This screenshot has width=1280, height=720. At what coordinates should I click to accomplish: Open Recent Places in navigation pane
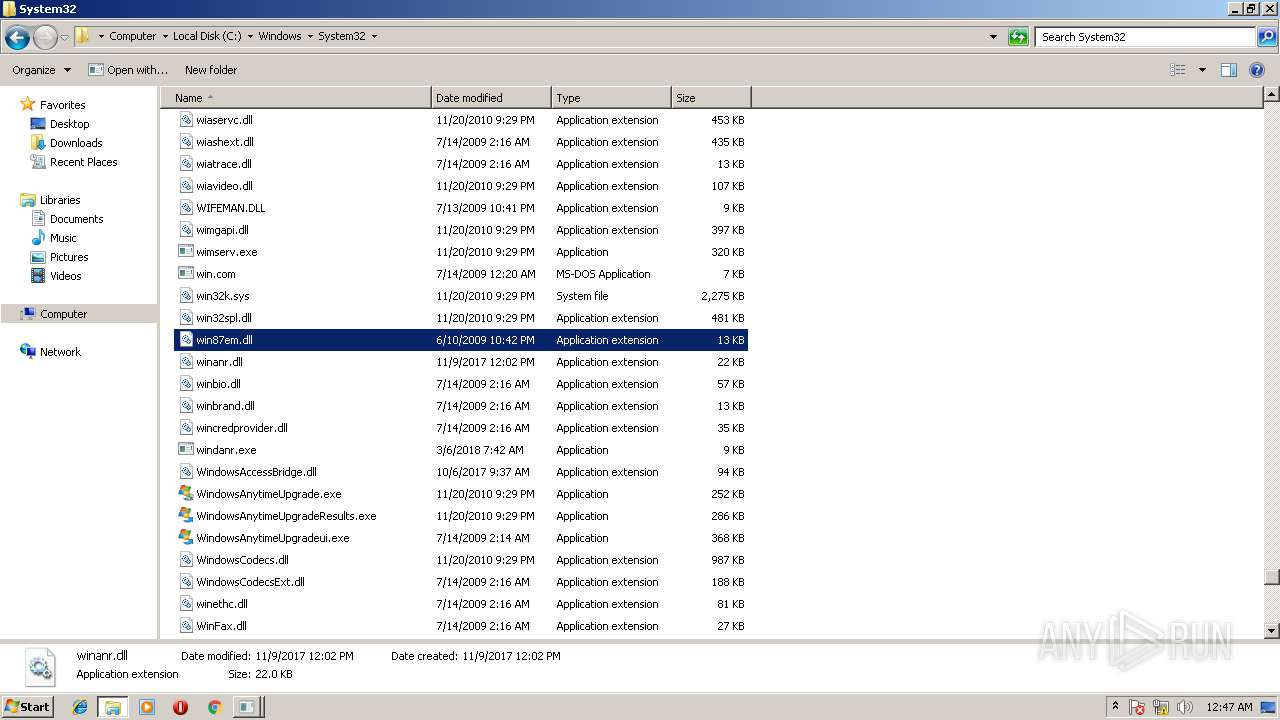click(83, 162)
